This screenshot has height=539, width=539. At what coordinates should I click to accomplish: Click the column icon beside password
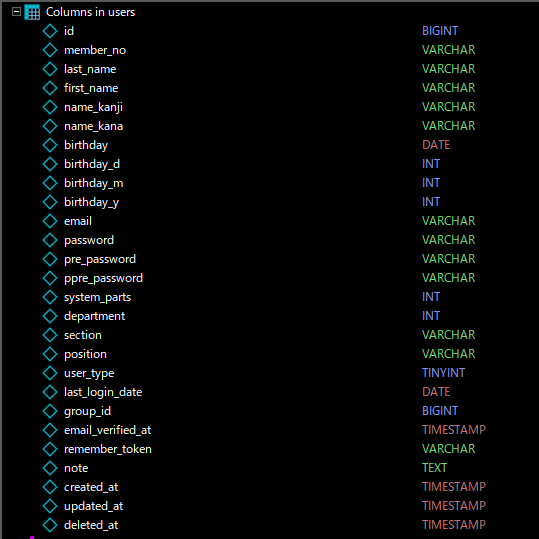[x=50, y=240]
